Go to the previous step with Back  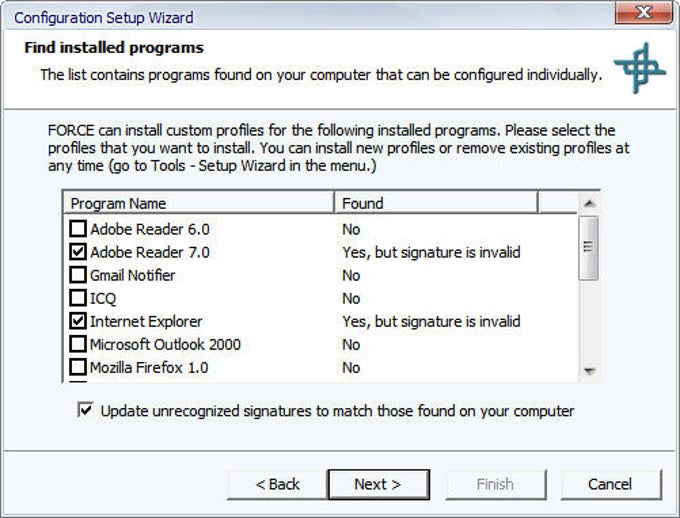(277, 484)
